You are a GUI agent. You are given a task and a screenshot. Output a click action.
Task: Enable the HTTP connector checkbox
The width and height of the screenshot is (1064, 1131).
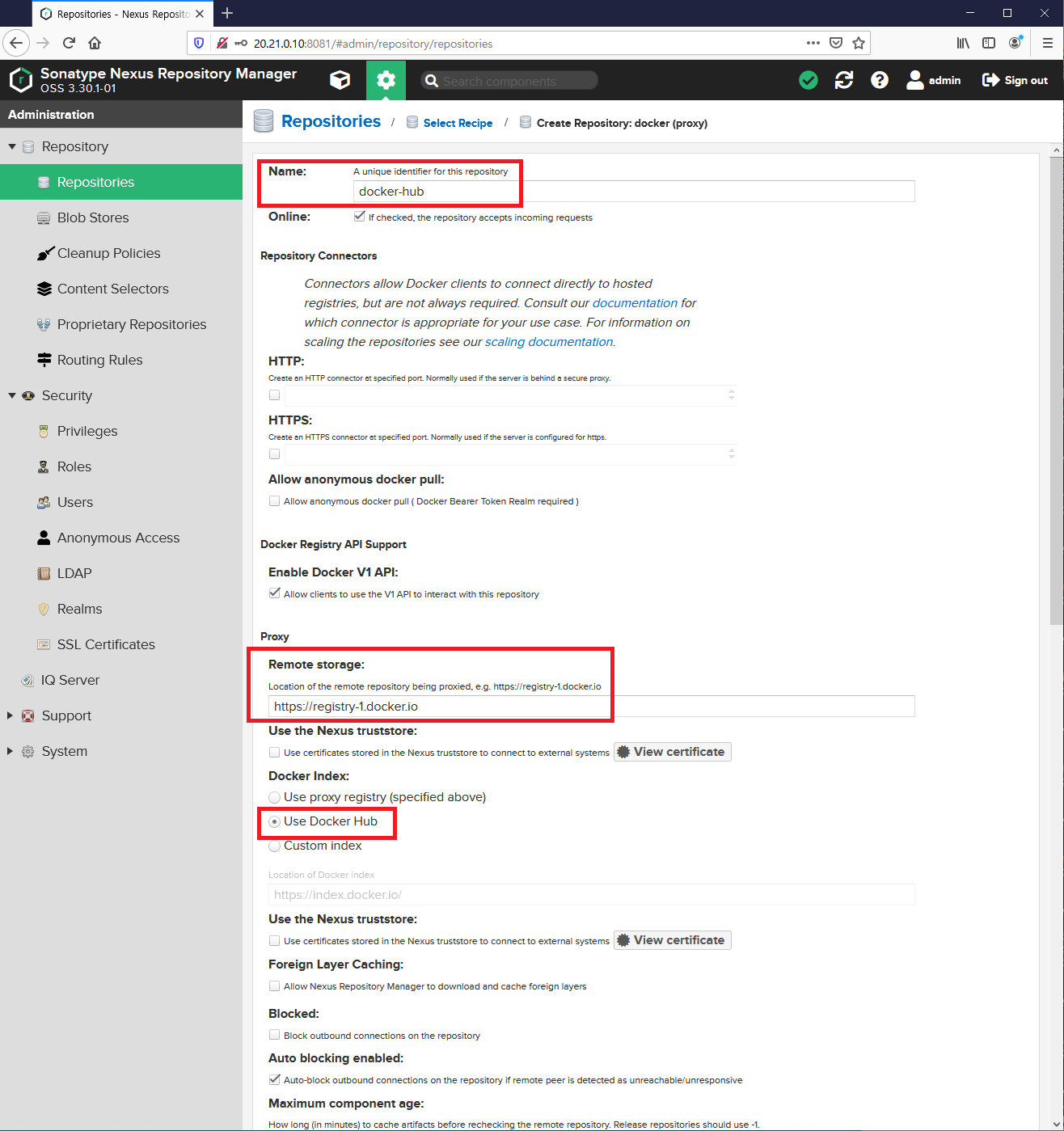tap(275, 395)
